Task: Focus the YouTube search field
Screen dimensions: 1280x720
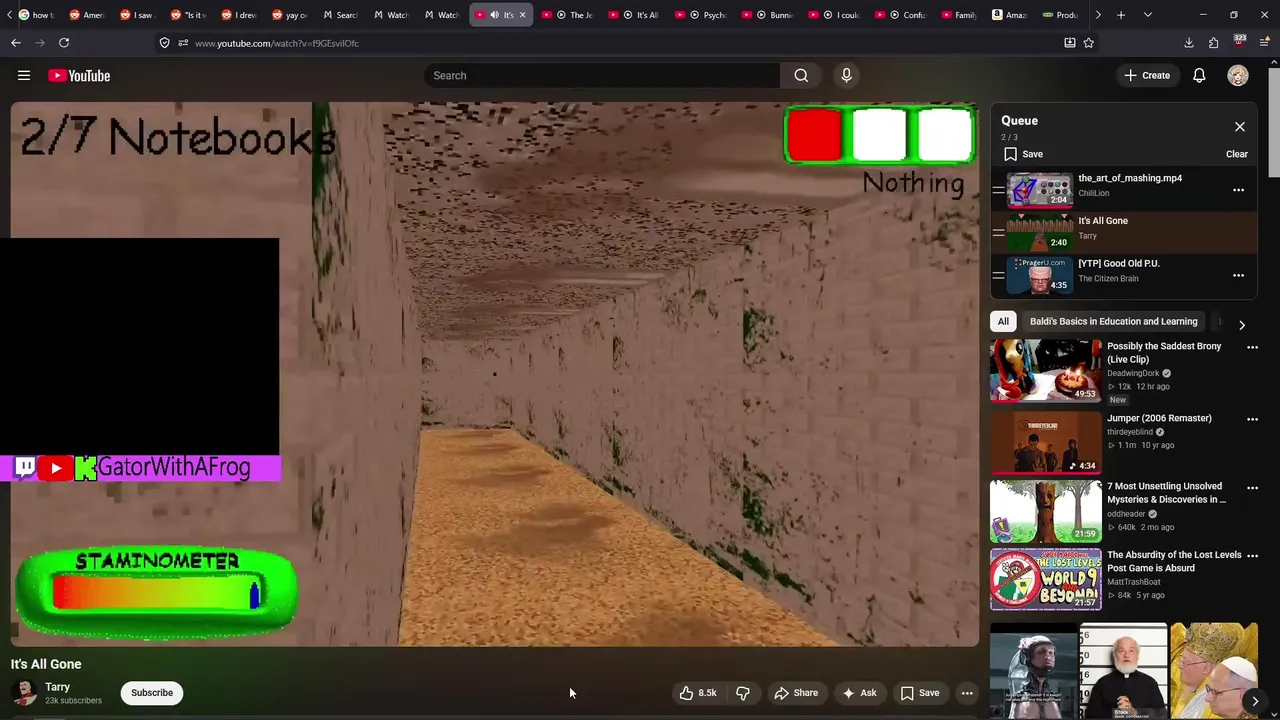Action: coord(602,75)
